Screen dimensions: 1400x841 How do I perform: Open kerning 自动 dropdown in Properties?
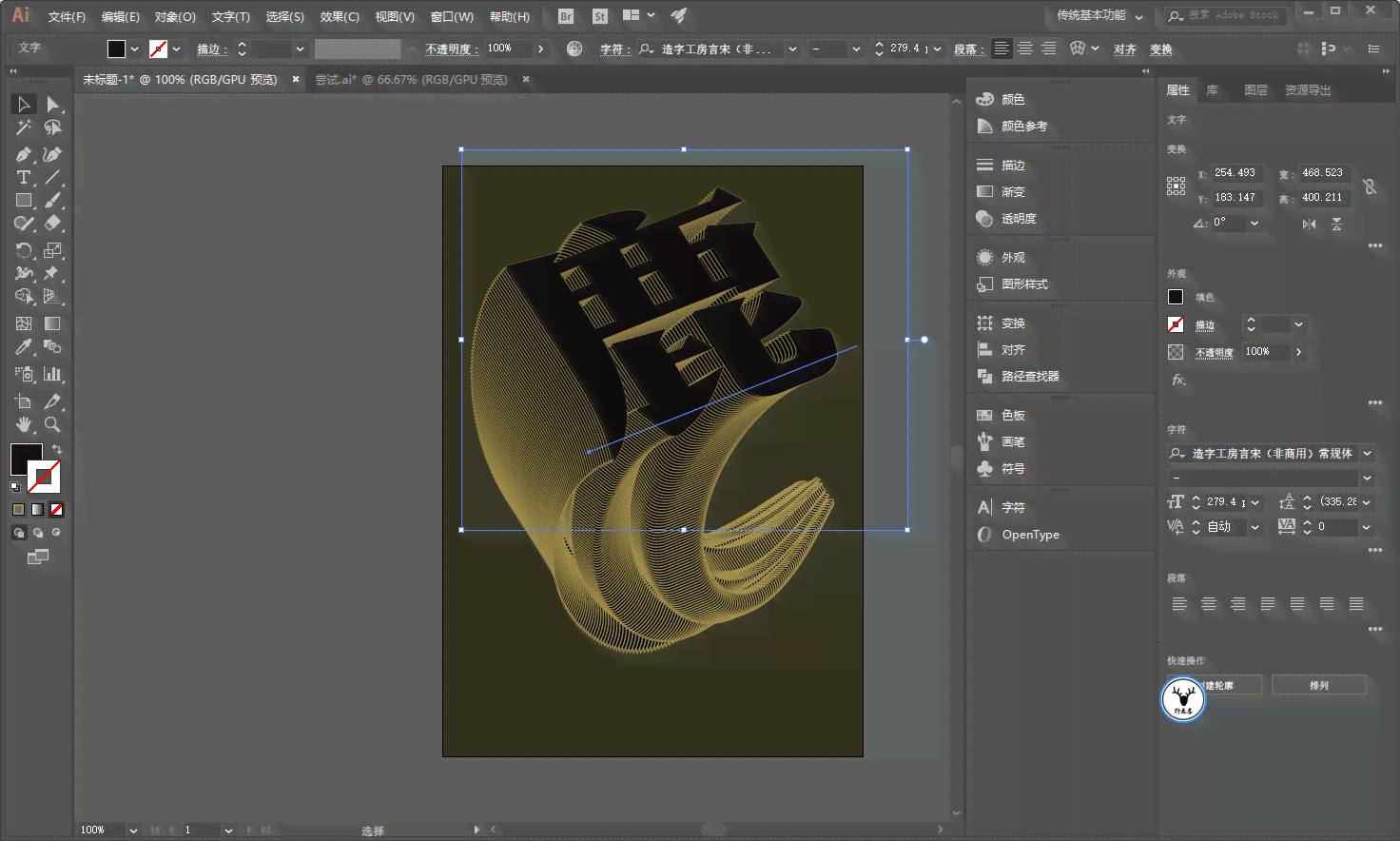pos(1254,527)
